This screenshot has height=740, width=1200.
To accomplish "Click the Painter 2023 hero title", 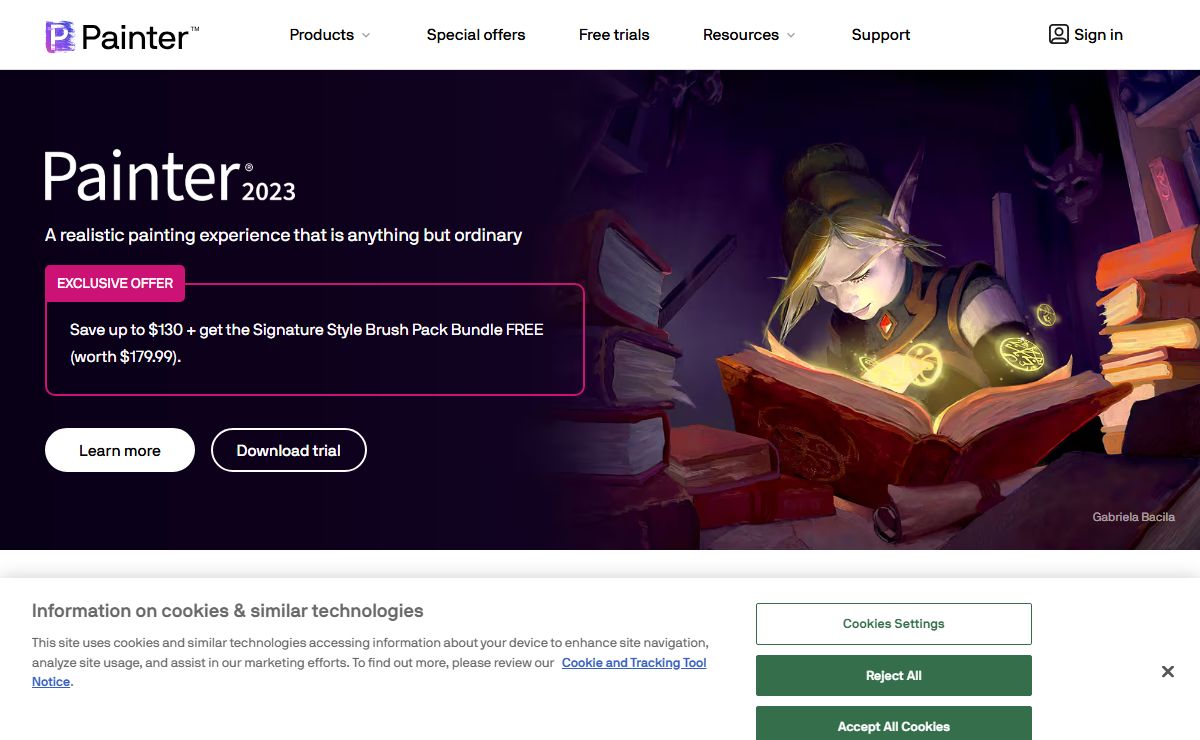I will pyautogui.click(x=170, y=177).
